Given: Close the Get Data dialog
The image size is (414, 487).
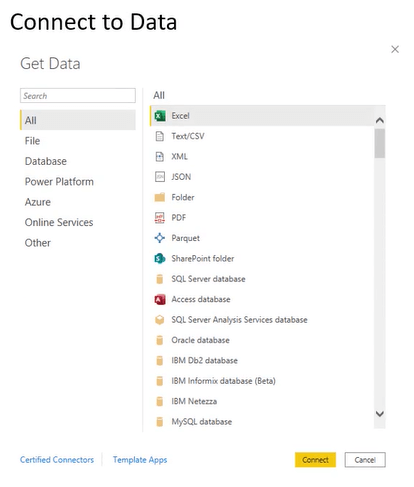Looking at the screenshot, I should click(395, 49).
